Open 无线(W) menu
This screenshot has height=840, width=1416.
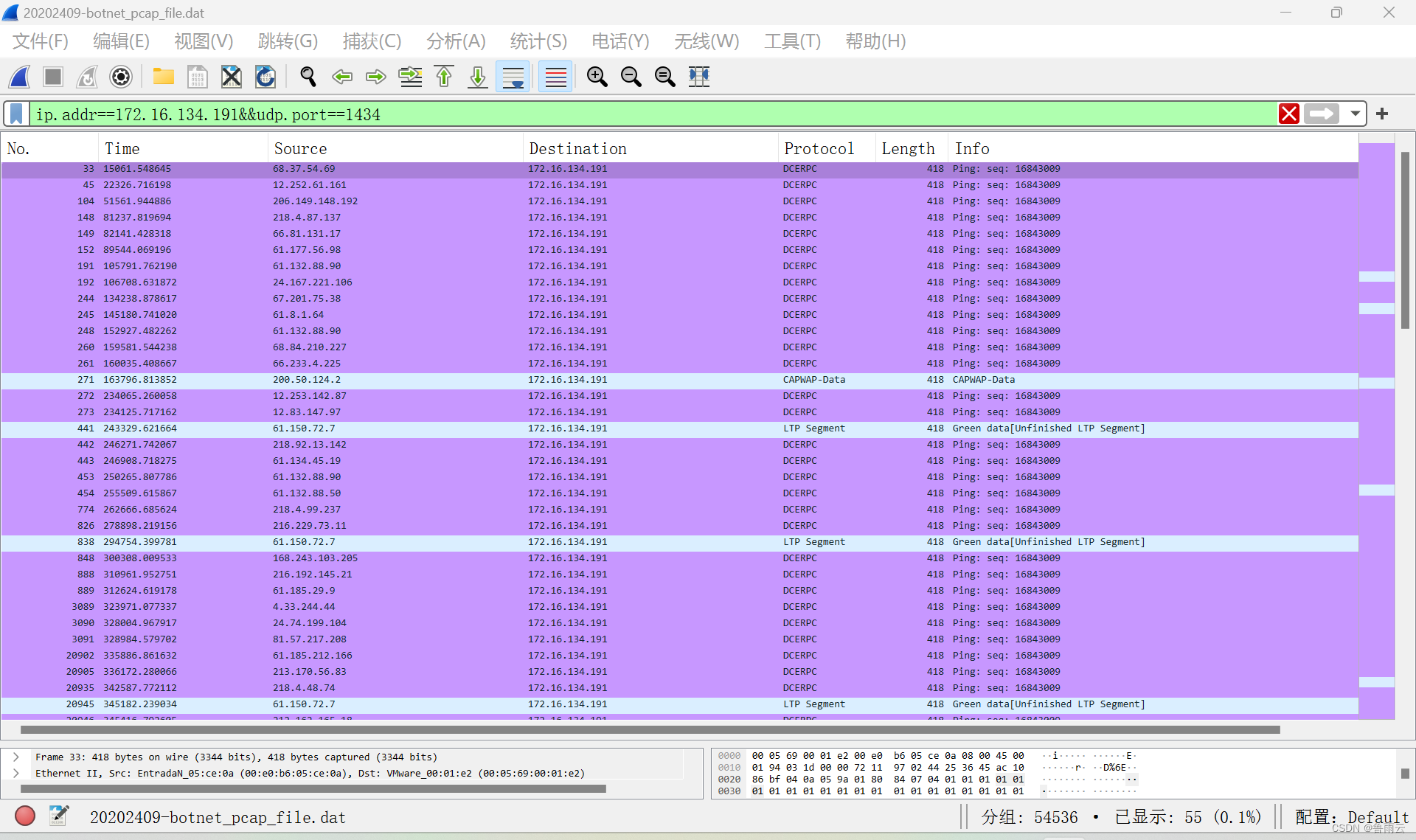[706, 41]
